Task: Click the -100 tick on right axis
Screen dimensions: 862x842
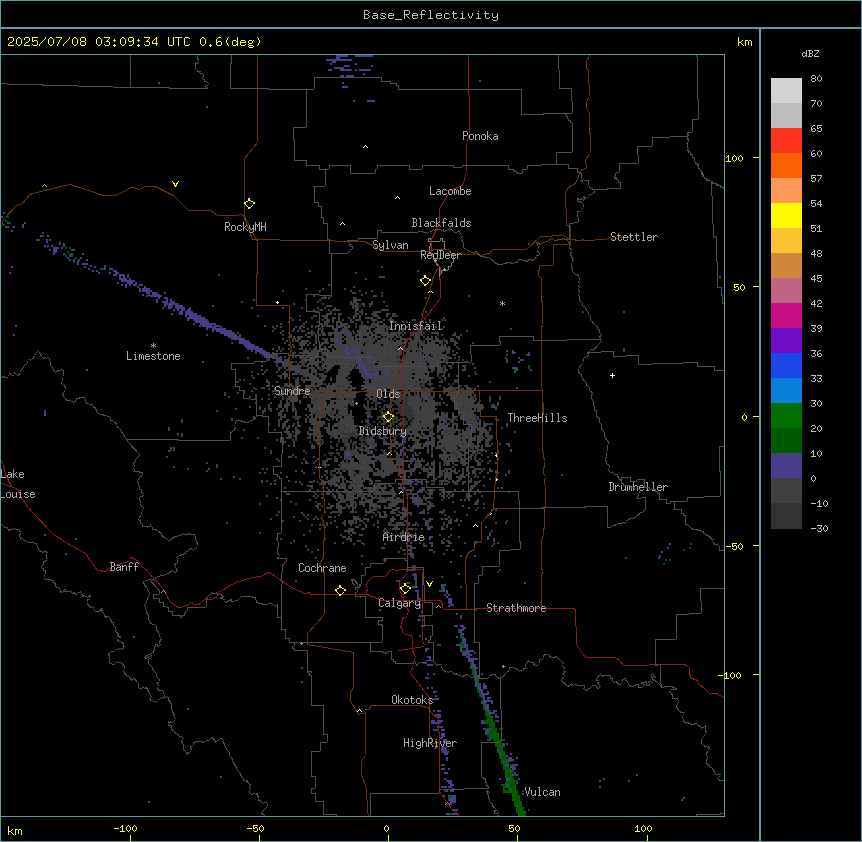Action: click(731, 675)
